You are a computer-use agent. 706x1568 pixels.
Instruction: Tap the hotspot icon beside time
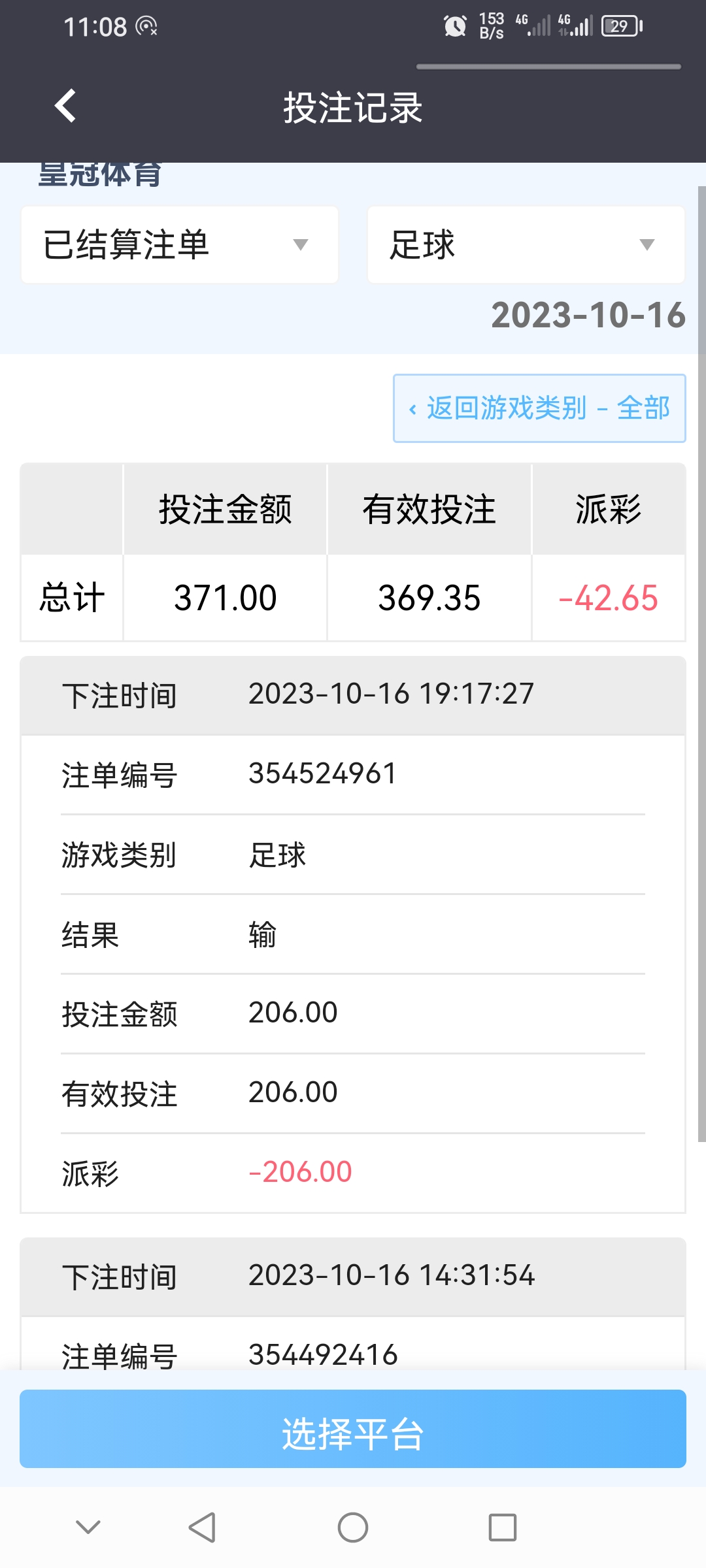pyautogui.click(x=146, y=26)
